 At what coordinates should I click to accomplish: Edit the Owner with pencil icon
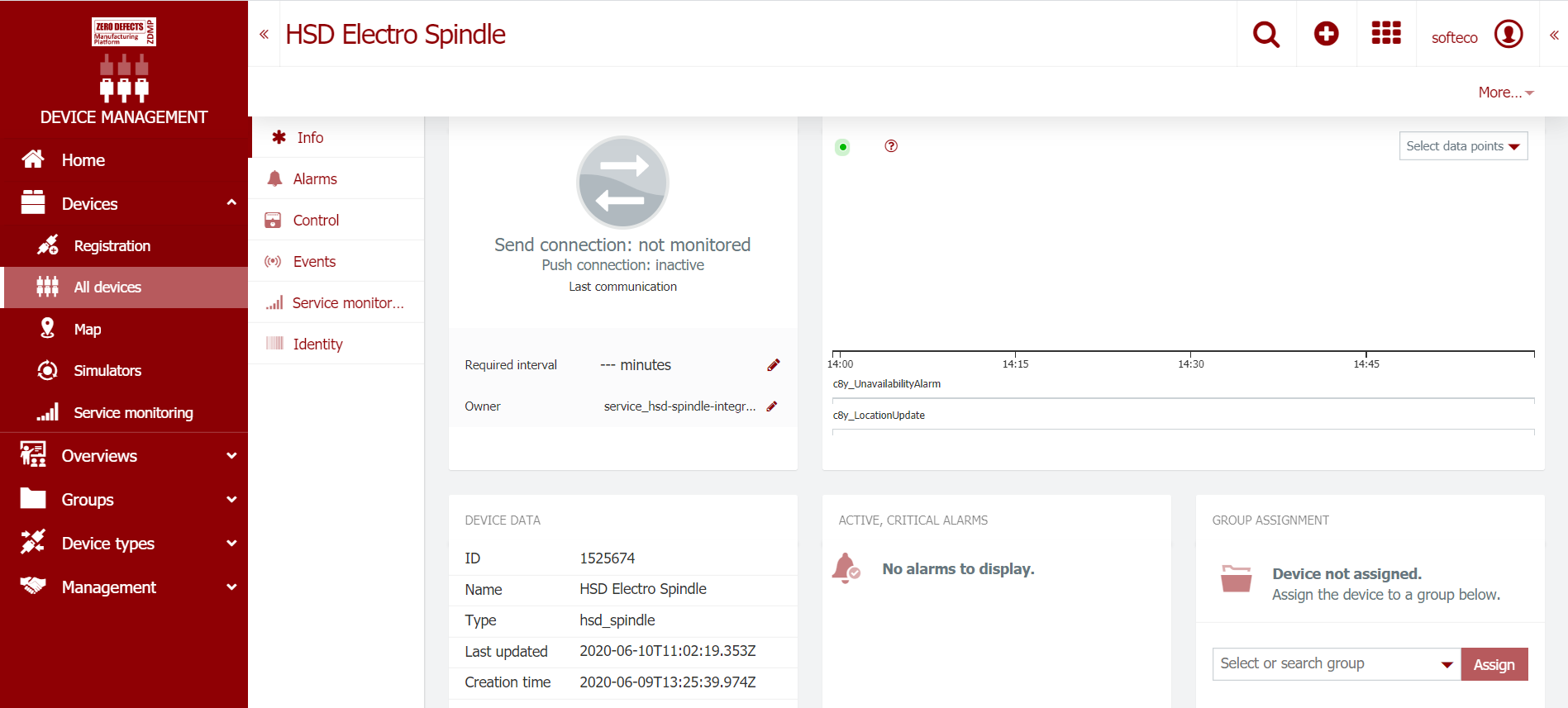click(x=772, y=406)
